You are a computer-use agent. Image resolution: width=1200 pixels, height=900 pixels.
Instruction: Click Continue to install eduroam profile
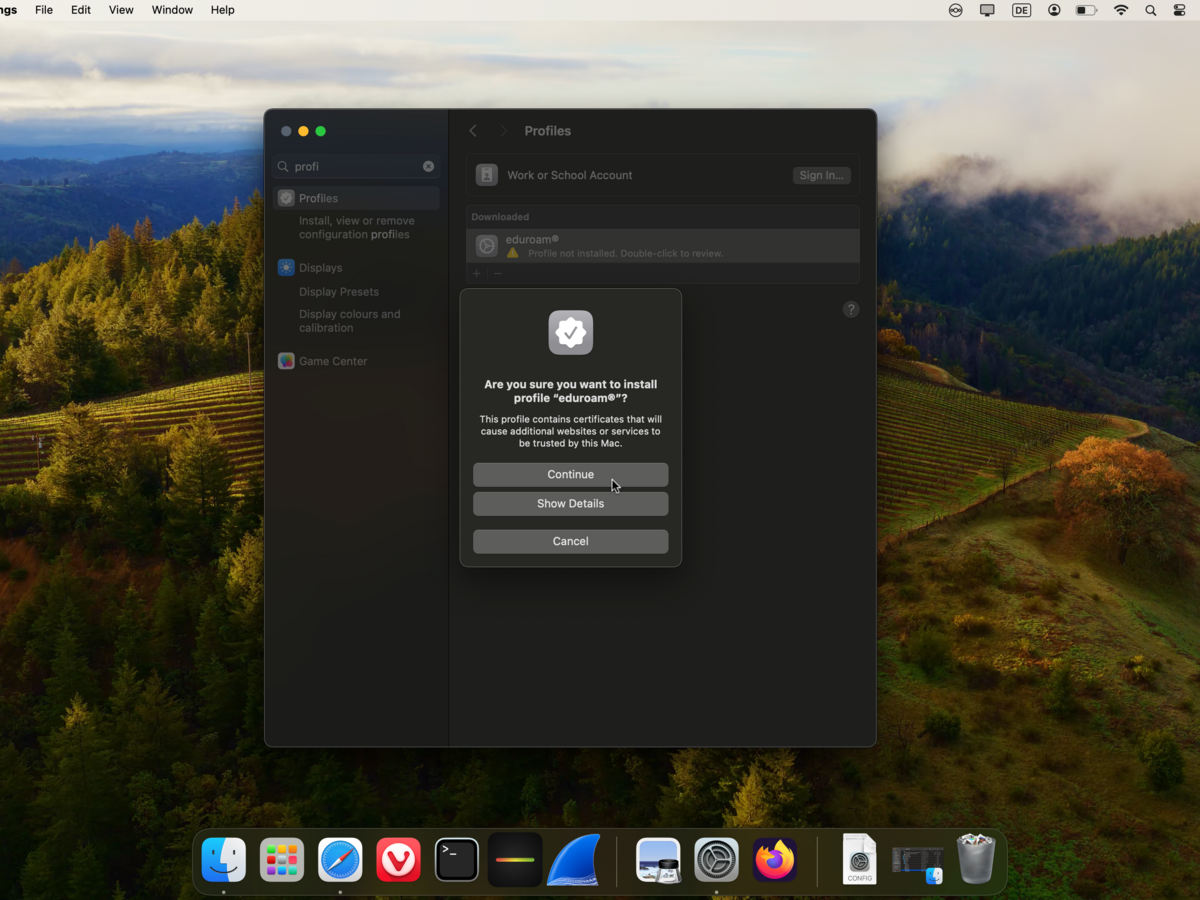[x=570, y=474]
